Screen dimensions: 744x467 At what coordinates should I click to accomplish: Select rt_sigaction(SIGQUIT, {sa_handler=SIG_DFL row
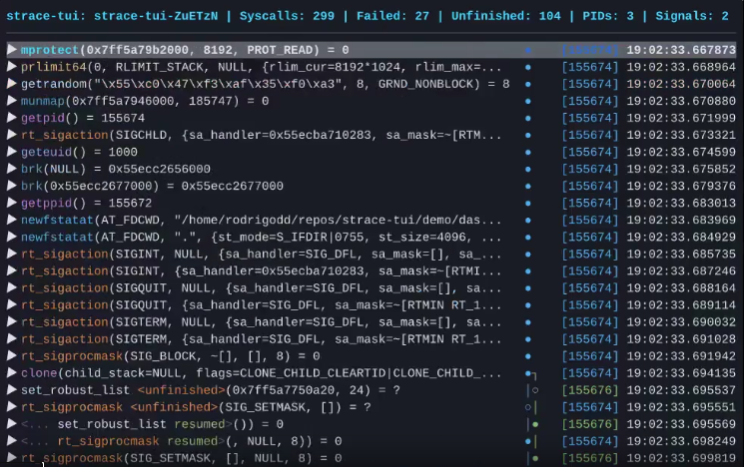pos(261,305)
